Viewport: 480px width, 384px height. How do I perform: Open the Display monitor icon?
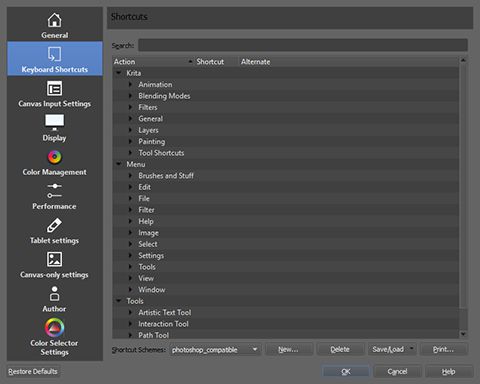pyautogui.click(x=55, y=122)
